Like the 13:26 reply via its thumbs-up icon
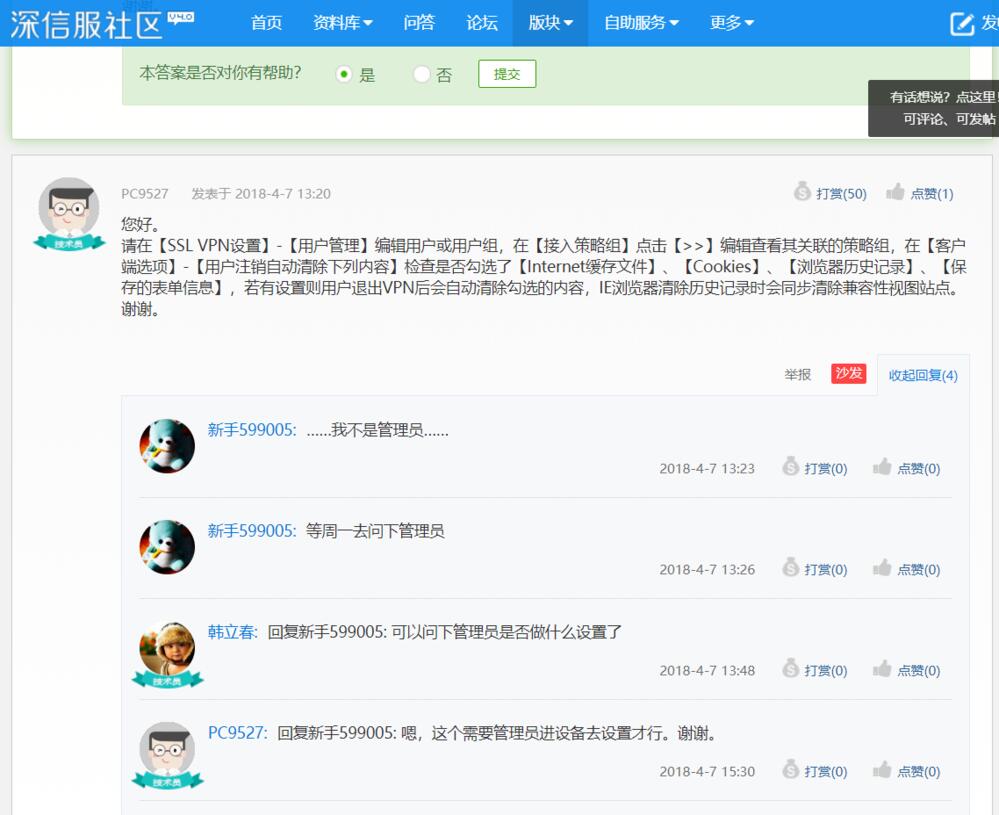This screenshot has height=815, width=999. click(882, 567)
